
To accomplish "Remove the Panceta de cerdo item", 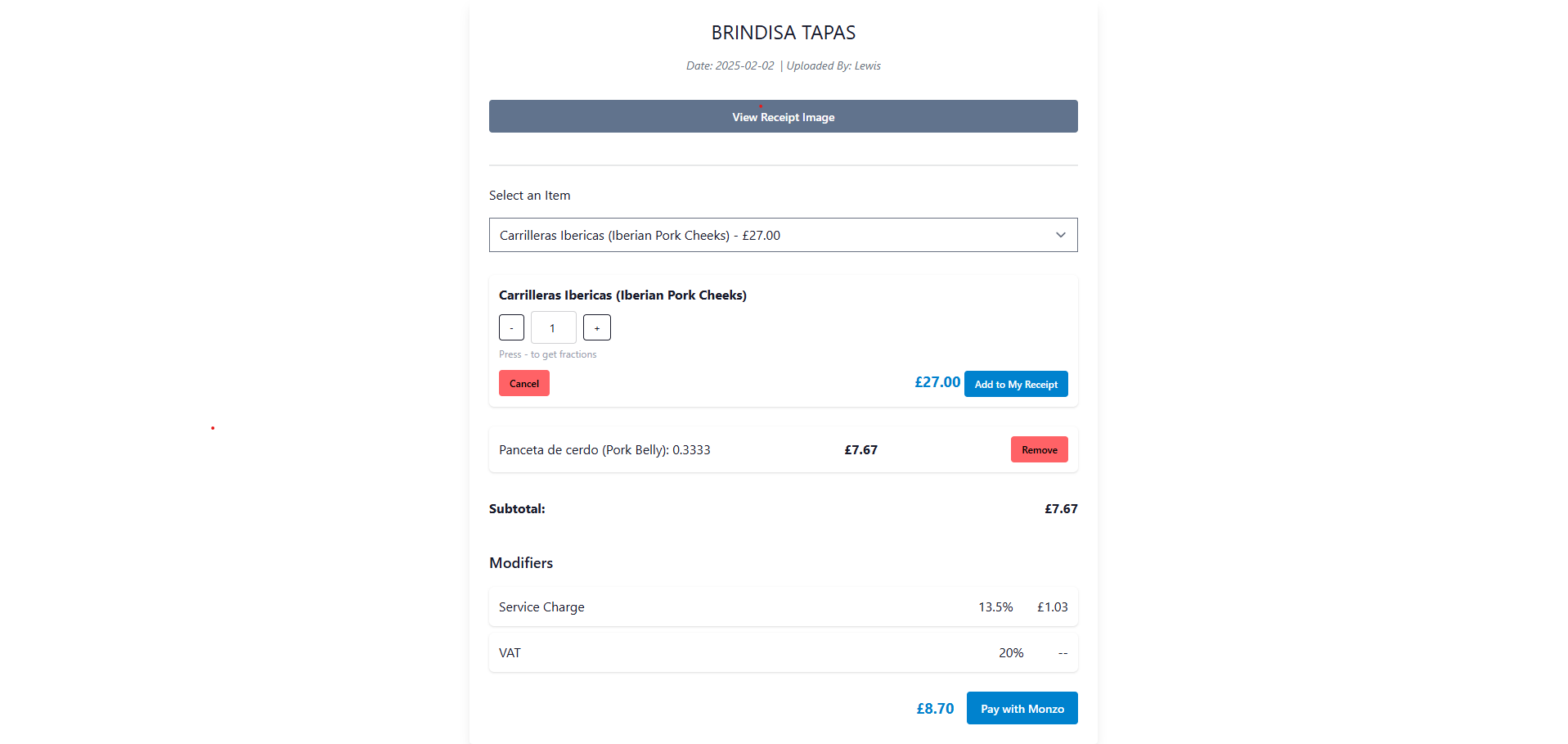I will click(1039, 449).
